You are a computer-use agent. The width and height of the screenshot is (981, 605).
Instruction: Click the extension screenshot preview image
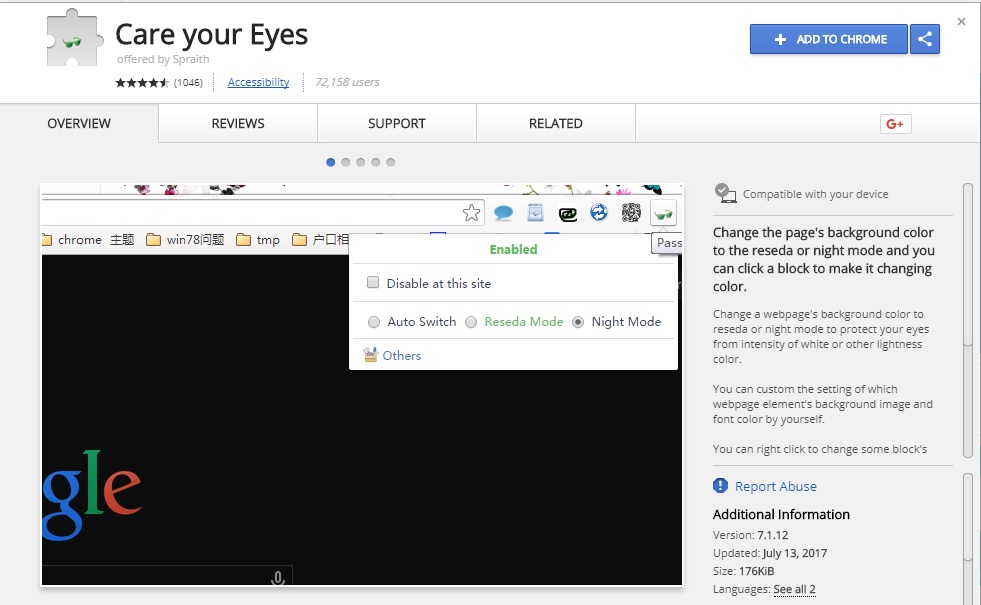362,385
